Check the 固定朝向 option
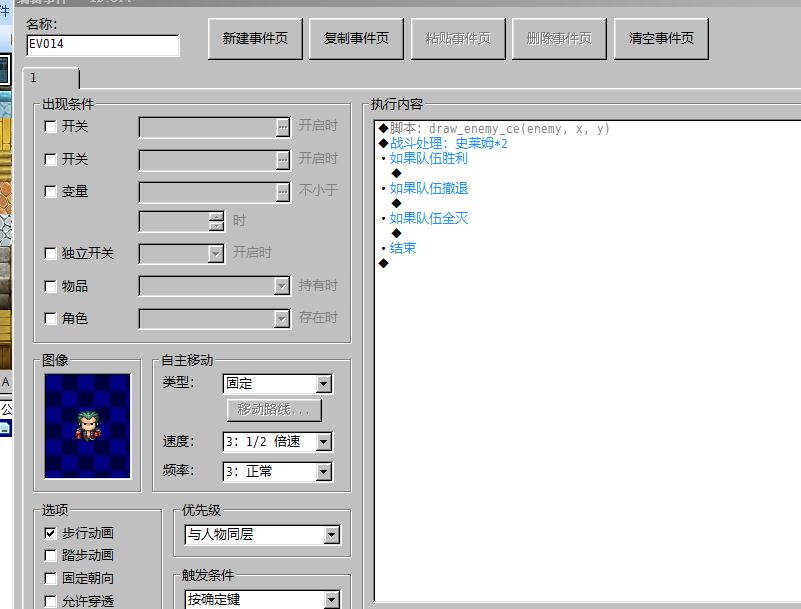801x609 pixels. tap(50, 578)
